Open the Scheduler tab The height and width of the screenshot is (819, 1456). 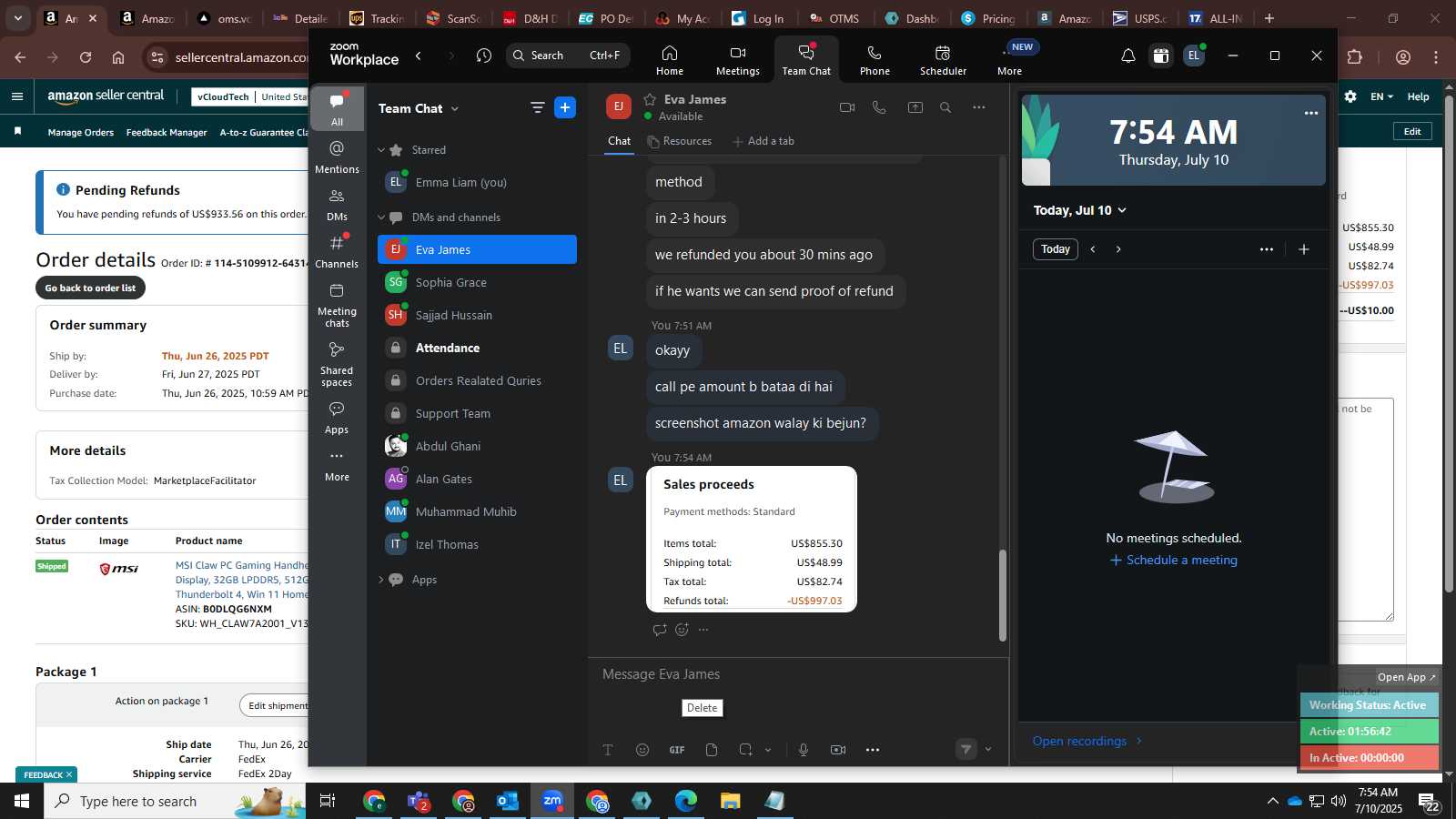[x=943, y=60]
